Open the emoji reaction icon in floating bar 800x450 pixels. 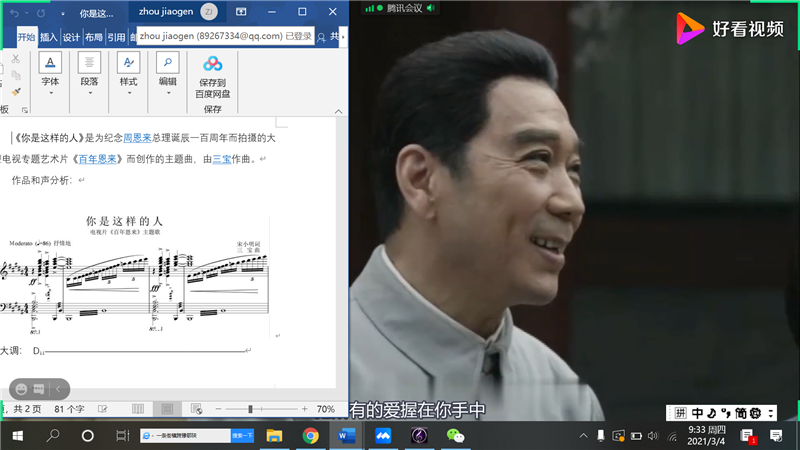[19, 388]
